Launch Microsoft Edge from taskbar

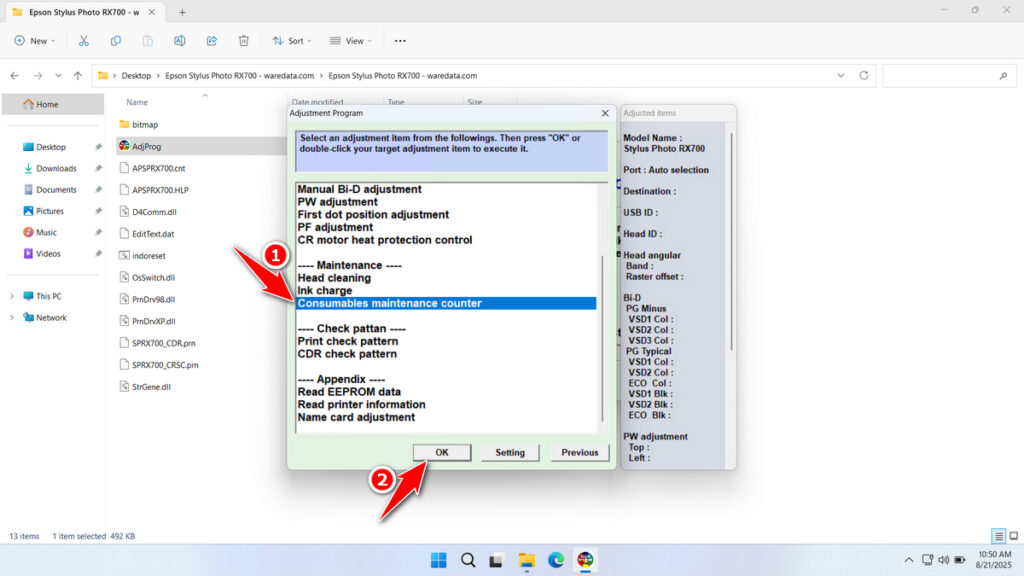[x=556, y=560]
